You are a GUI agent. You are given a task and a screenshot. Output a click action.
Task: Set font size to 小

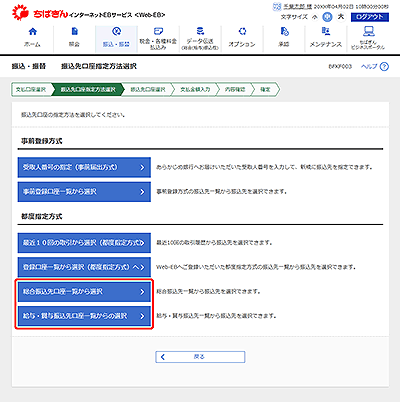click(315, 17)
